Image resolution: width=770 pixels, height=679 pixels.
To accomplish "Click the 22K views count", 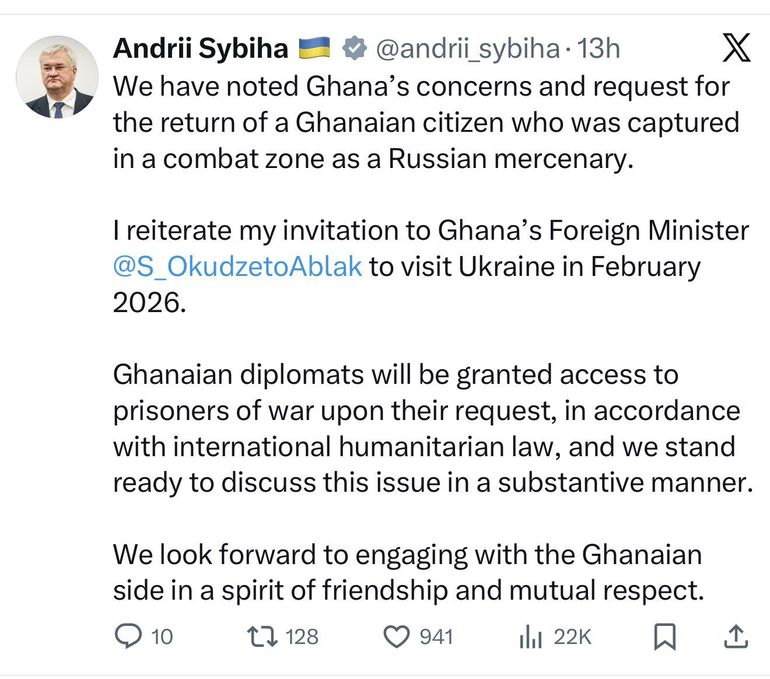I will 573,636.
